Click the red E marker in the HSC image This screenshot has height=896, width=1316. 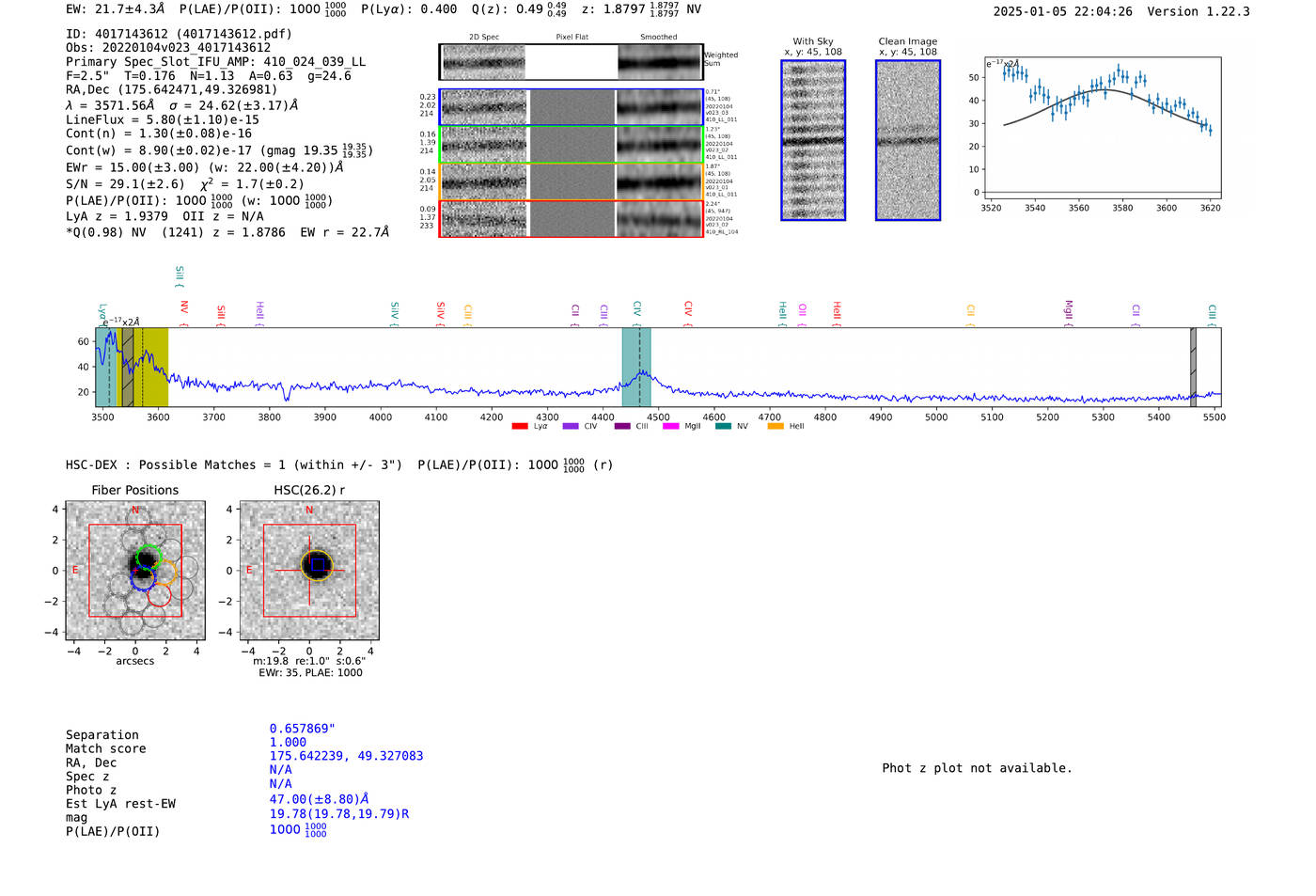[249, 571]
